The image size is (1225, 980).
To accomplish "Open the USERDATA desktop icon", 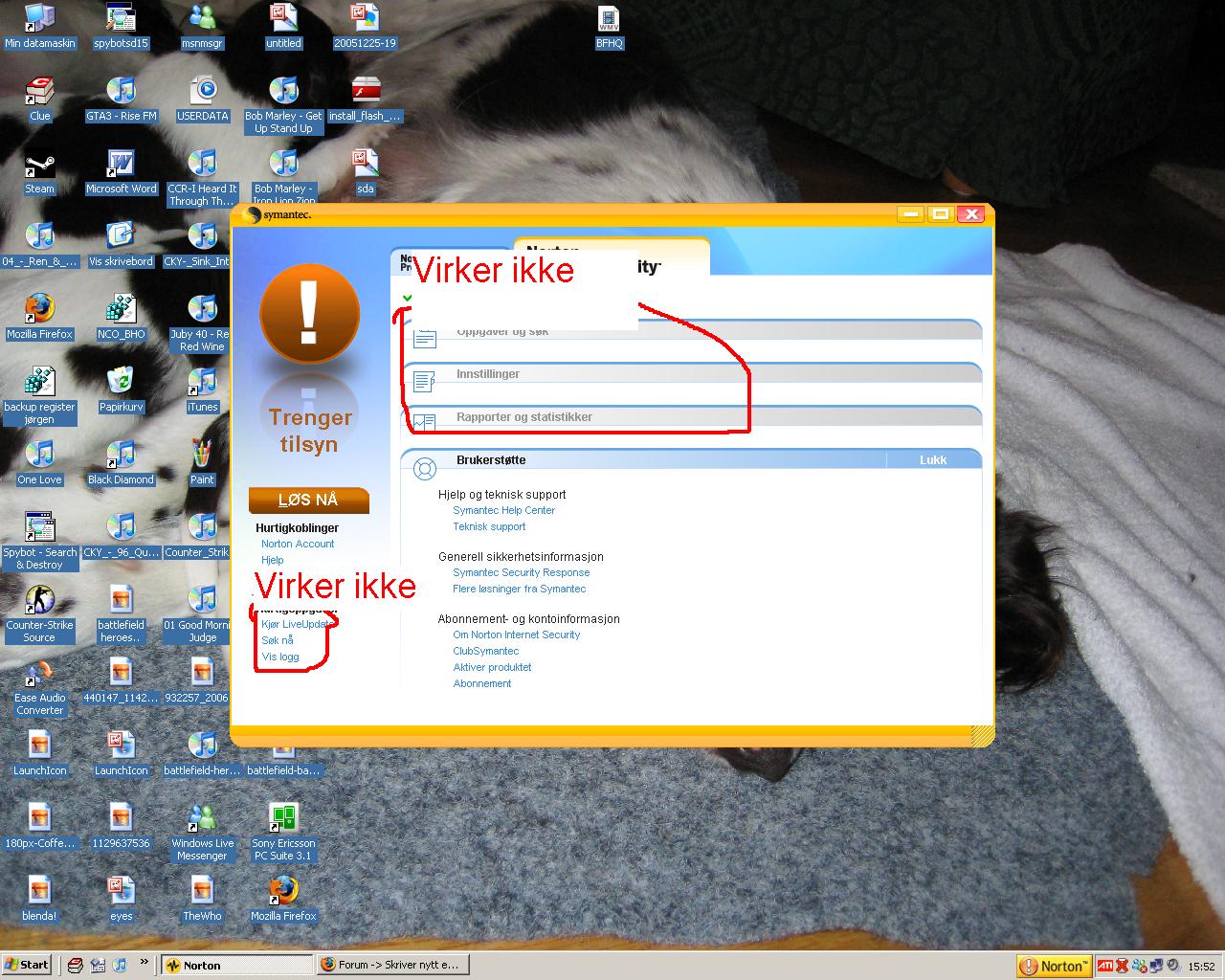I will click(202, 100).
